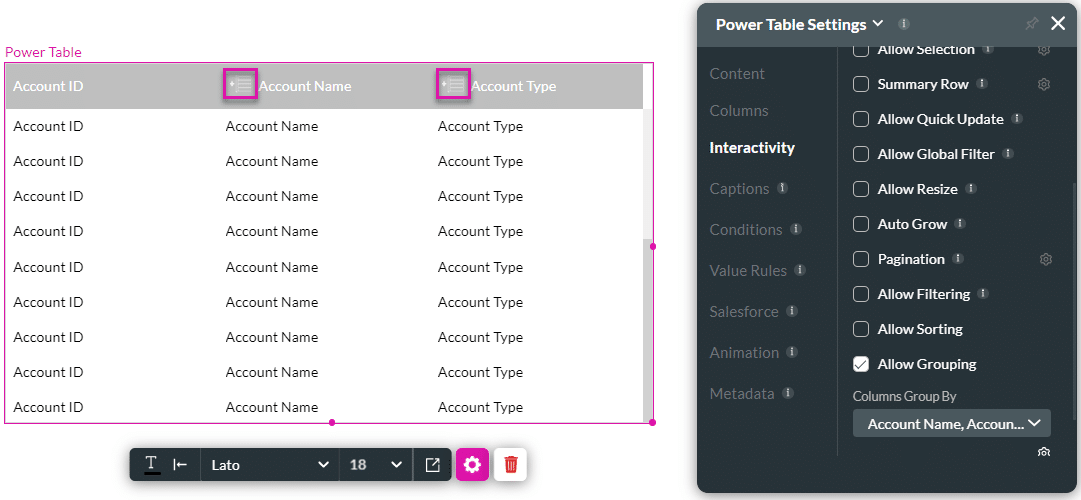Click the Columns Group By label

click(x=905, y=397)
